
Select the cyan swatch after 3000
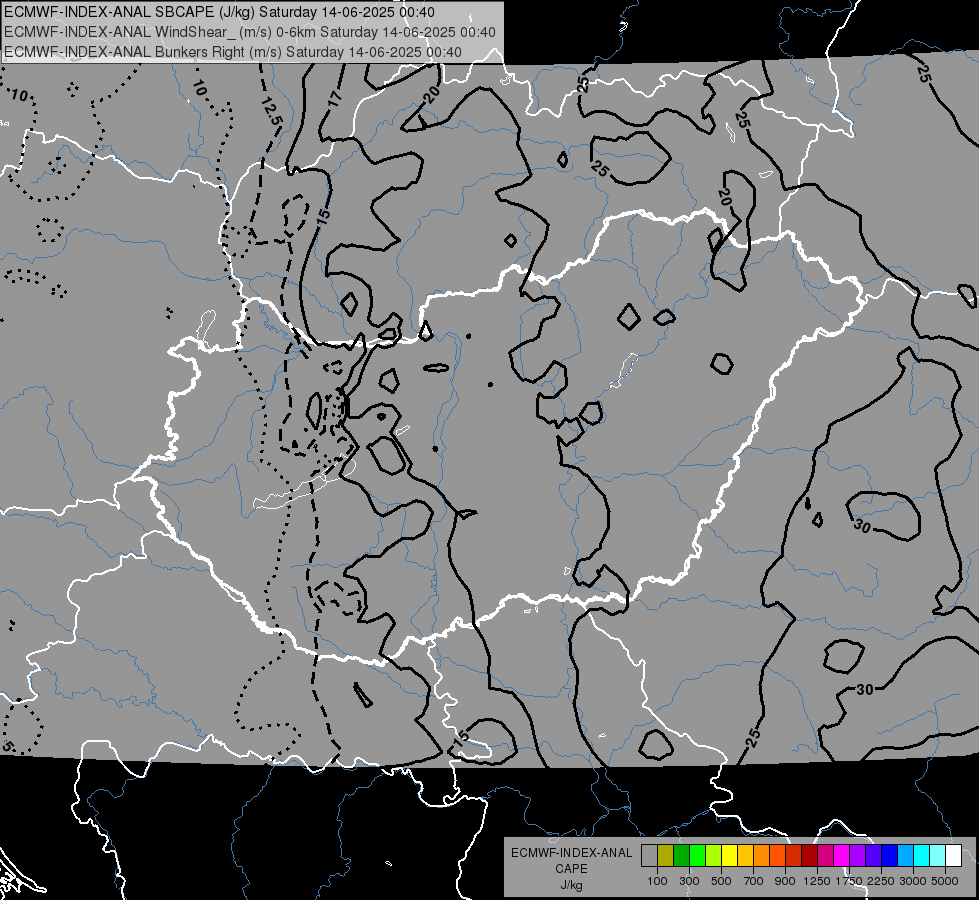(x=922, y=855)
